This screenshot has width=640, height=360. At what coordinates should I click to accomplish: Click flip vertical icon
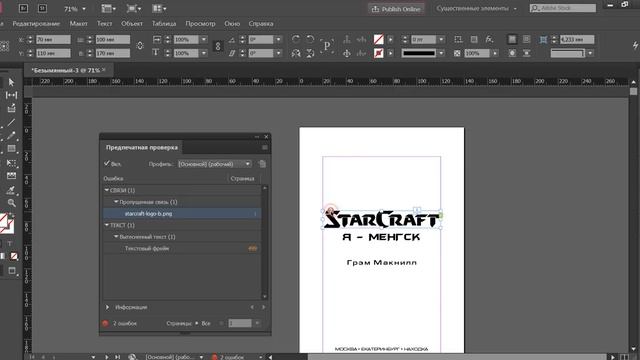310,53
